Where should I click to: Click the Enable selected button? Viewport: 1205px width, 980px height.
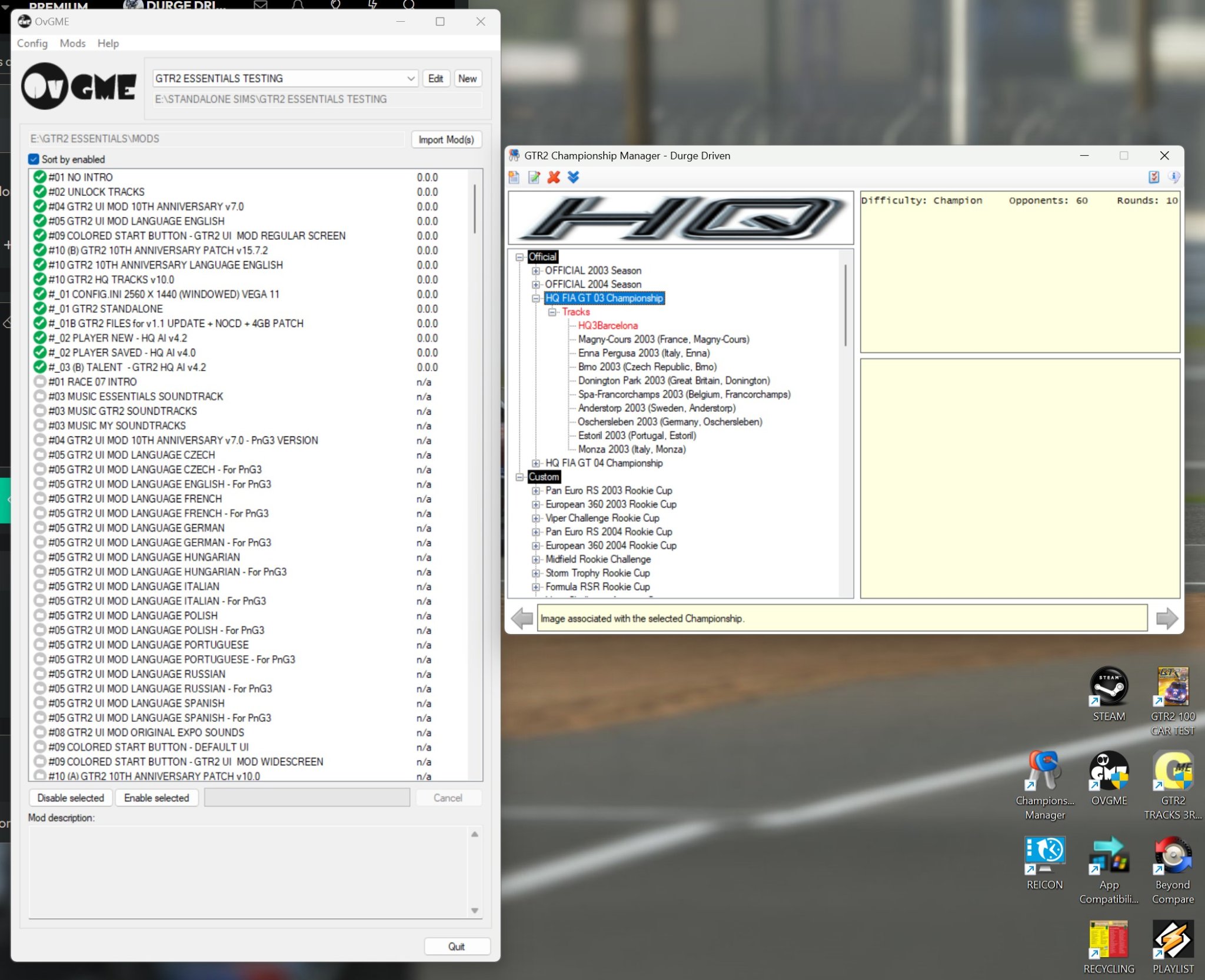(157, 798)
